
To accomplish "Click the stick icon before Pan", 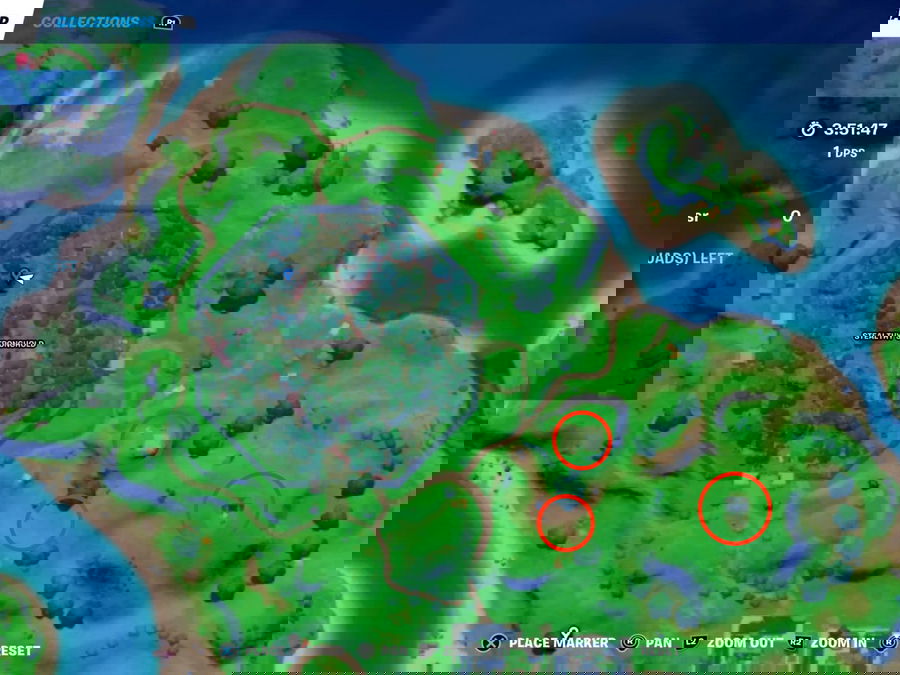I will [631, 642].
